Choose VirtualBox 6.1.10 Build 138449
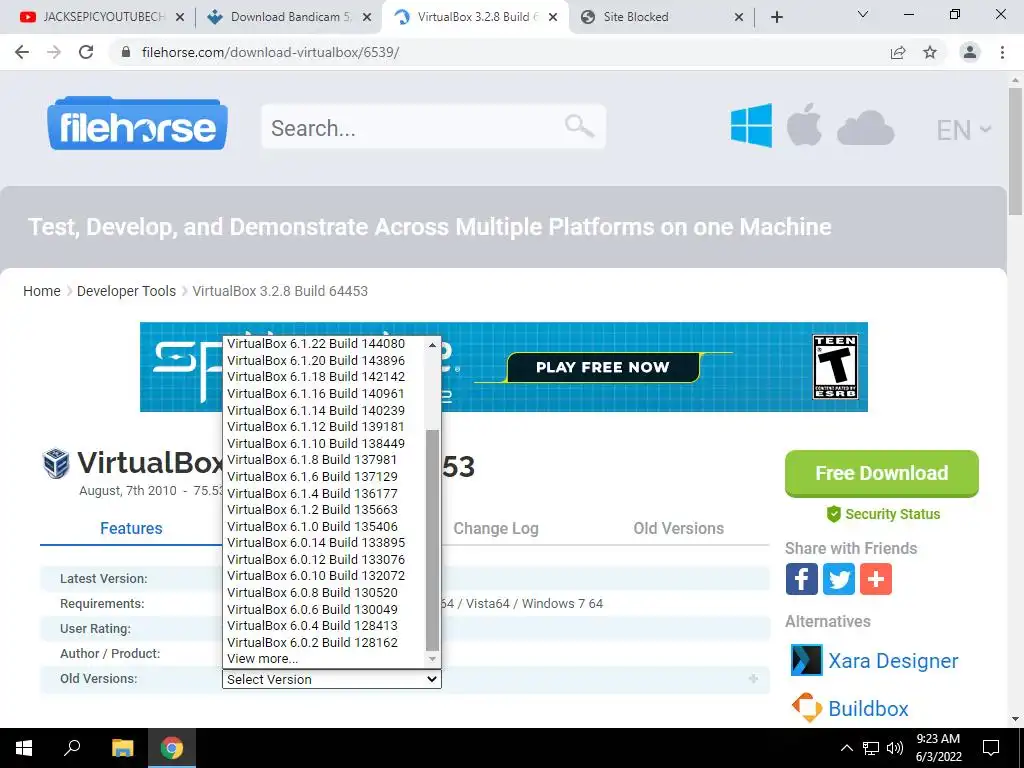1024x768 pixels. tap(316, 443)
